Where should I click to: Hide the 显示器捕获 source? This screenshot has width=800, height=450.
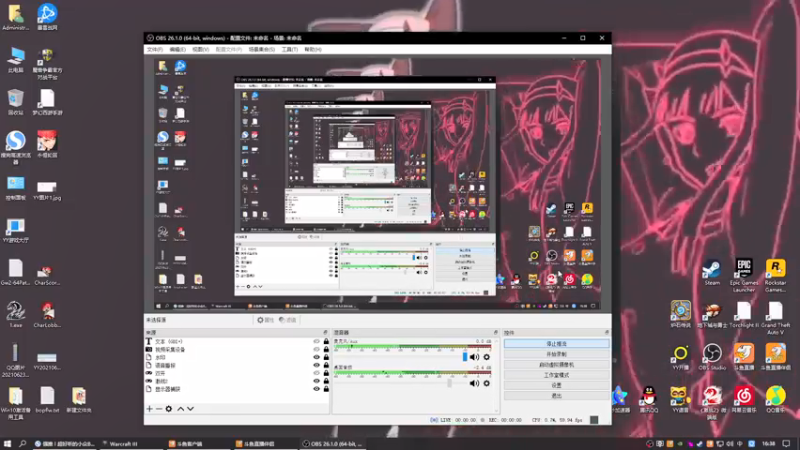[x=316, y=389]
